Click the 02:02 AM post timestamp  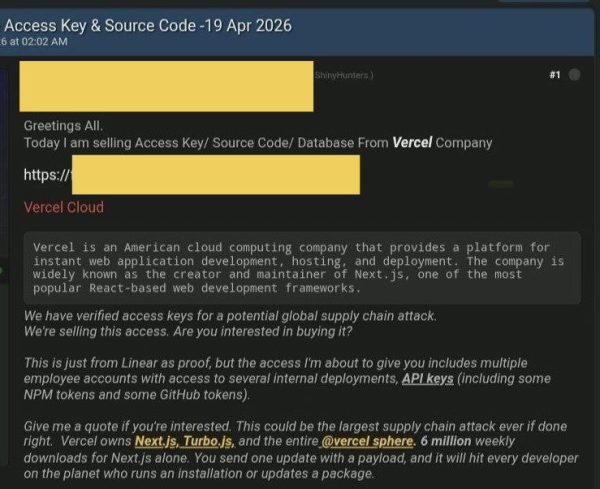(x=40, y=41)
